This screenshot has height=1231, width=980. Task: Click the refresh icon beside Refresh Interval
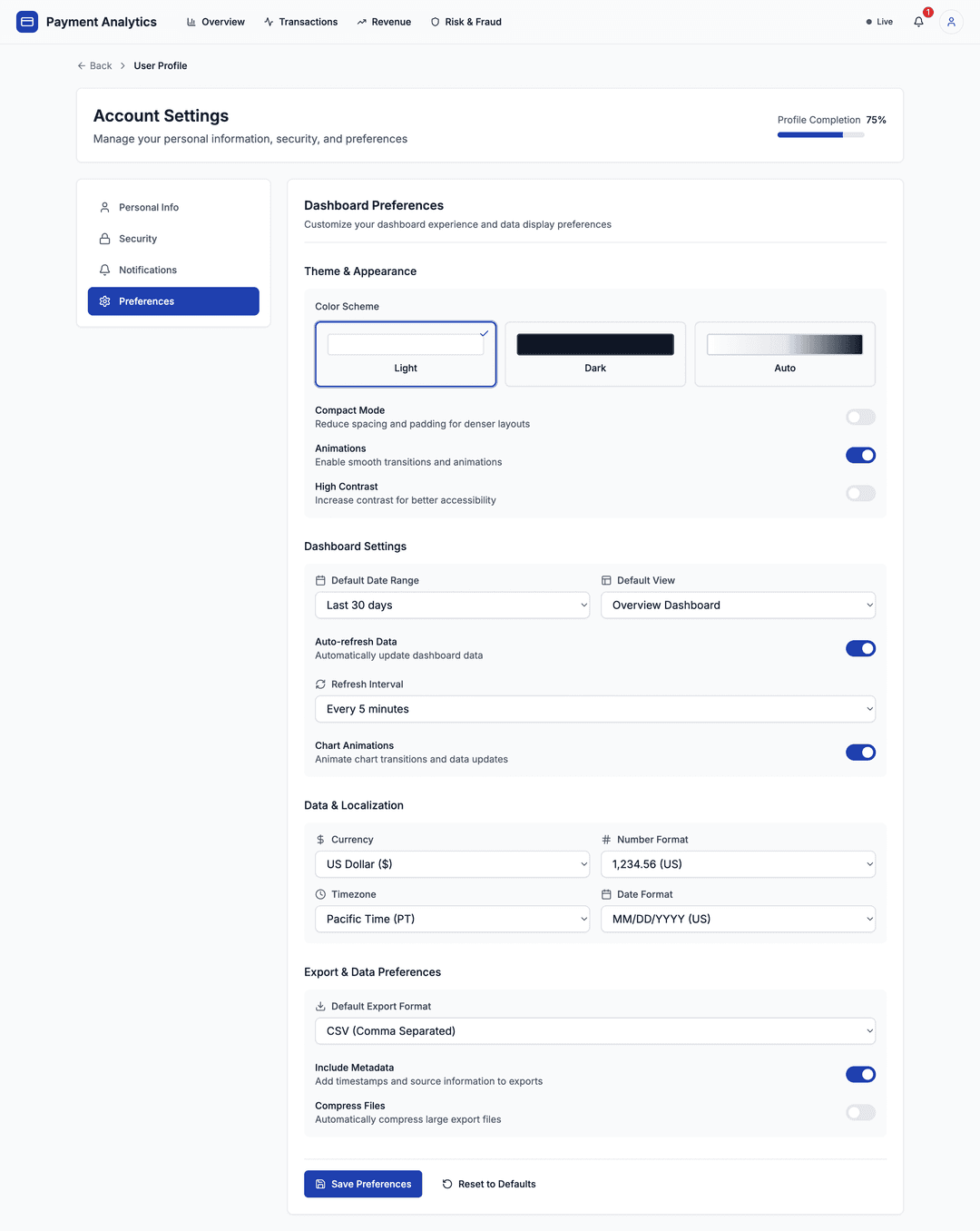point(319,684)
